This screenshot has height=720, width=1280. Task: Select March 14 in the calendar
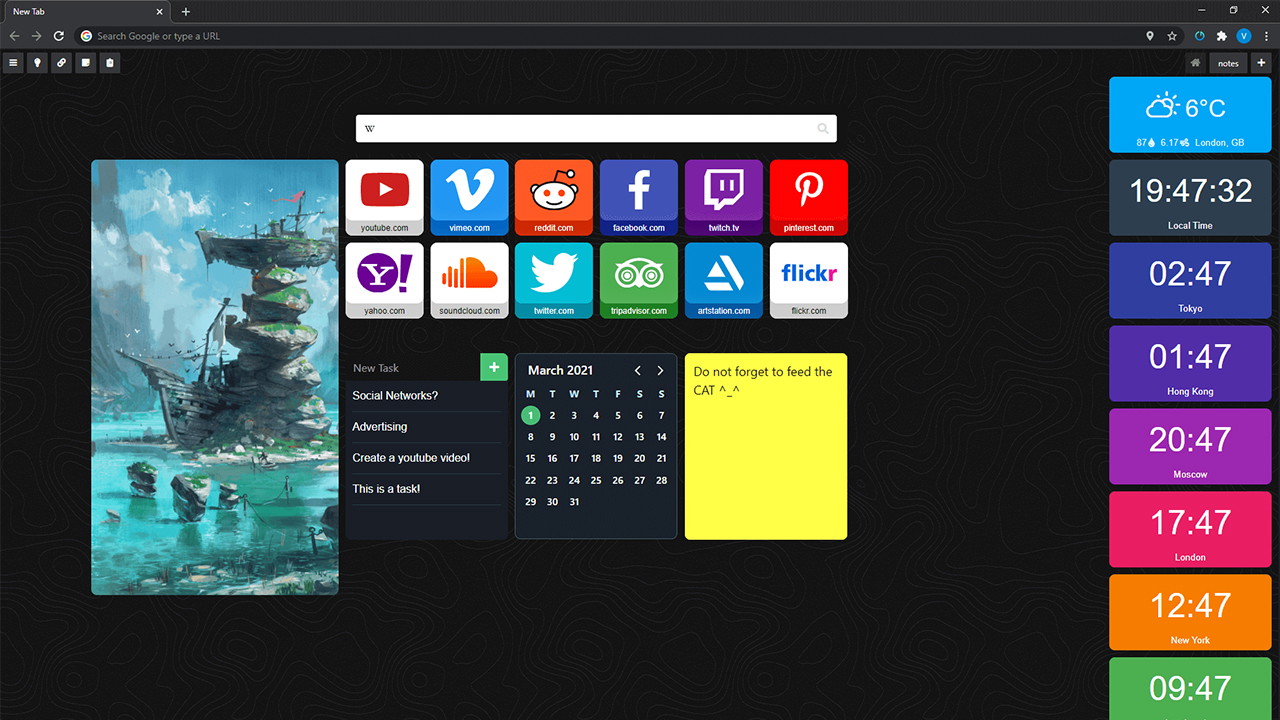[661, 437]
